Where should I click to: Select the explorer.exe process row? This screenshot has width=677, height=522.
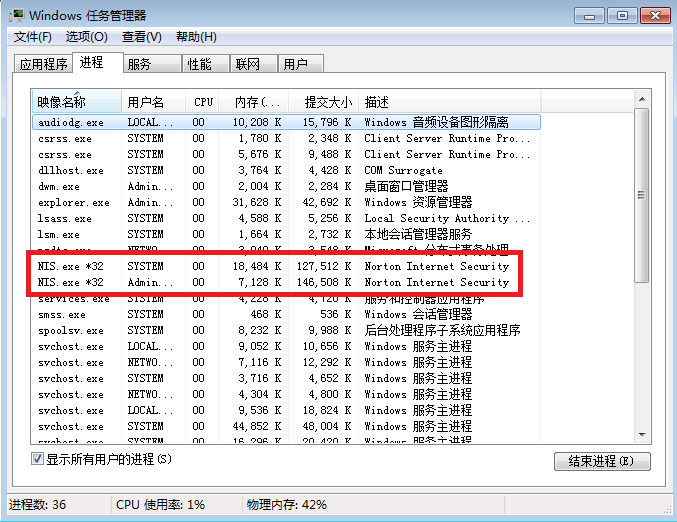(x=73, y=203)
